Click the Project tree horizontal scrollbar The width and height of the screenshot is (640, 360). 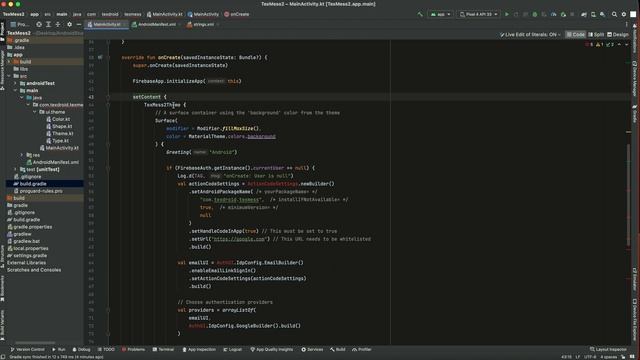35,343
